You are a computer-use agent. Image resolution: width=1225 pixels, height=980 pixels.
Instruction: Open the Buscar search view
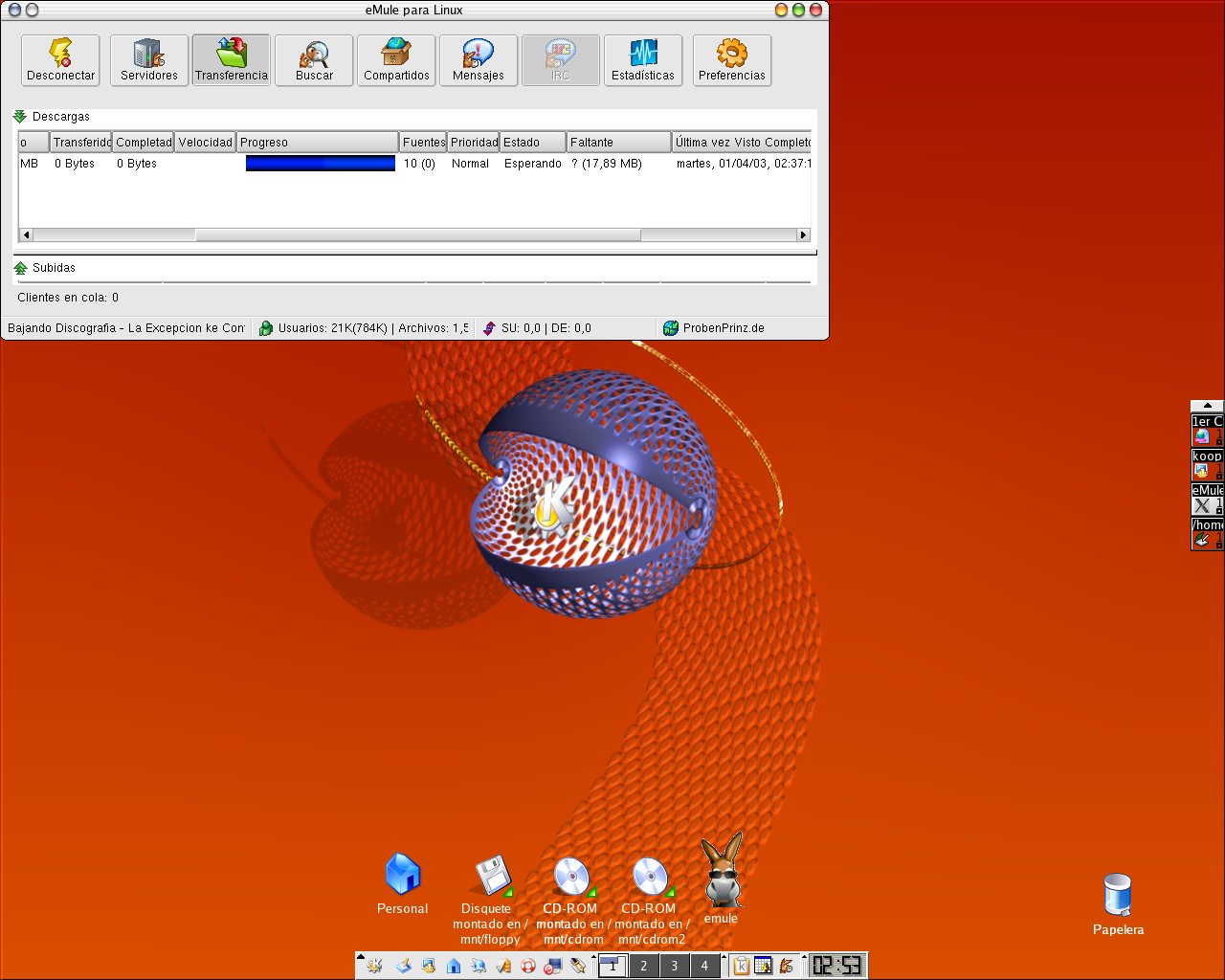[314, 60]
